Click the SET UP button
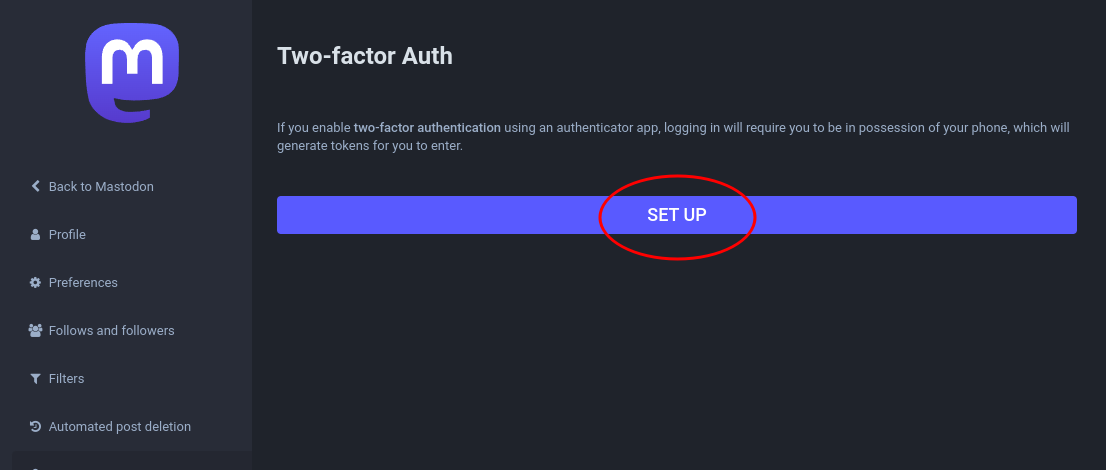The image size is (1106, 470). click(x=676, y=215)
